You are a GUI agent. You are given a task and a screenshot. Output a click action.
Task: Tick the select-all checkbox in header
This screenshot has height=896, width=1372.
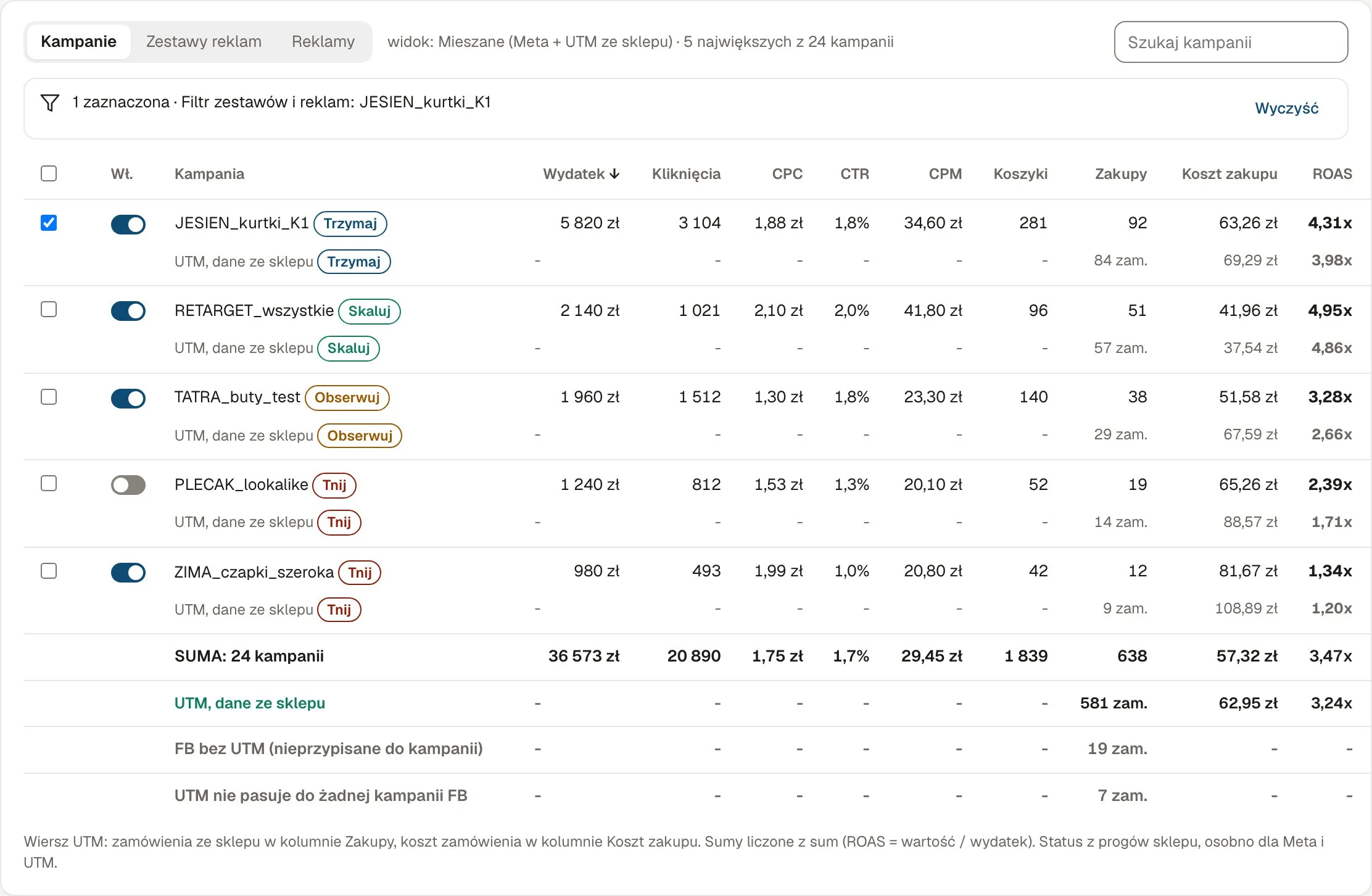pos(49,173)
